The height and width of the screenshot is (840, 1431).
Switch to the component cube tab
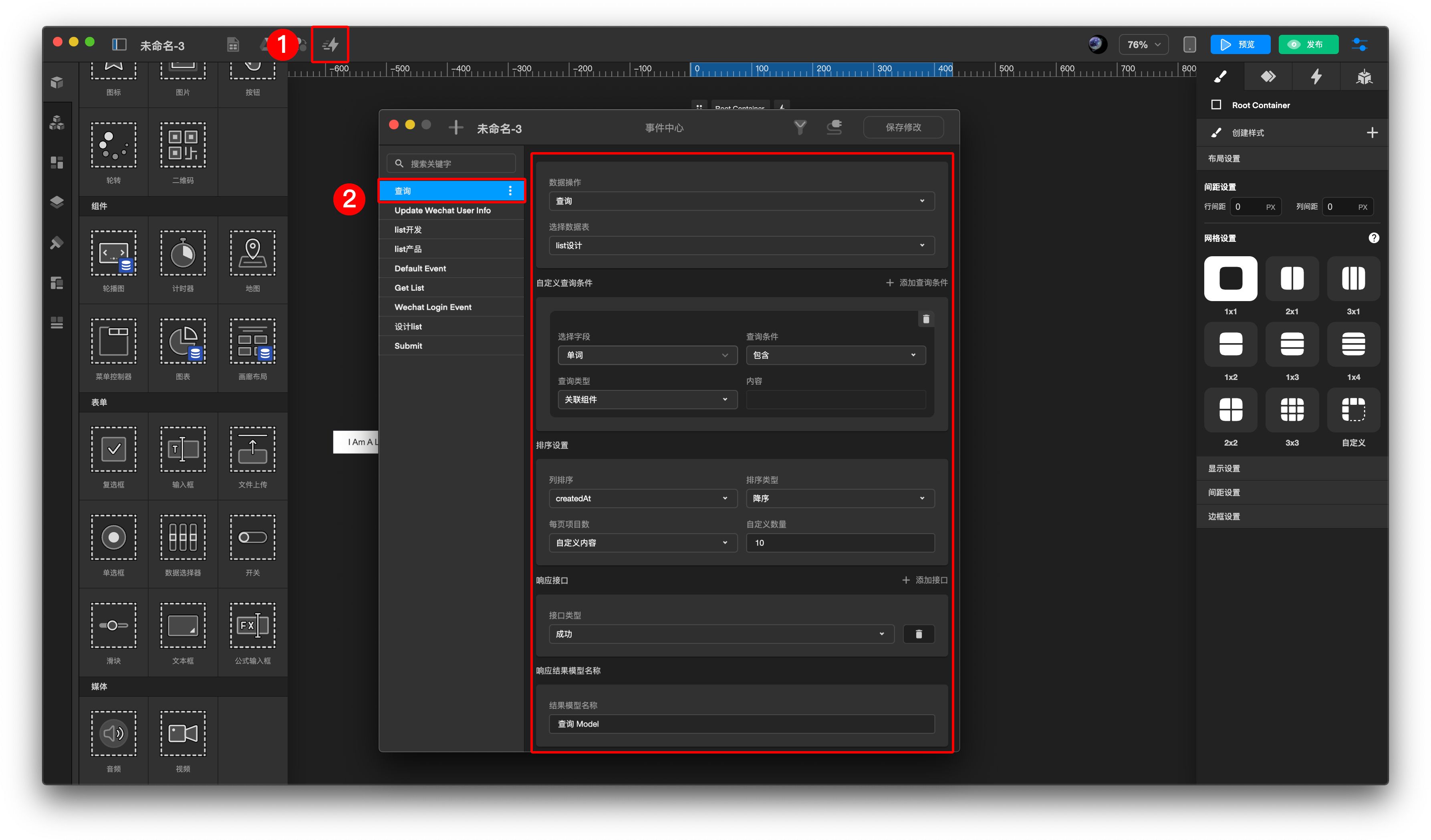point(1364,76)
